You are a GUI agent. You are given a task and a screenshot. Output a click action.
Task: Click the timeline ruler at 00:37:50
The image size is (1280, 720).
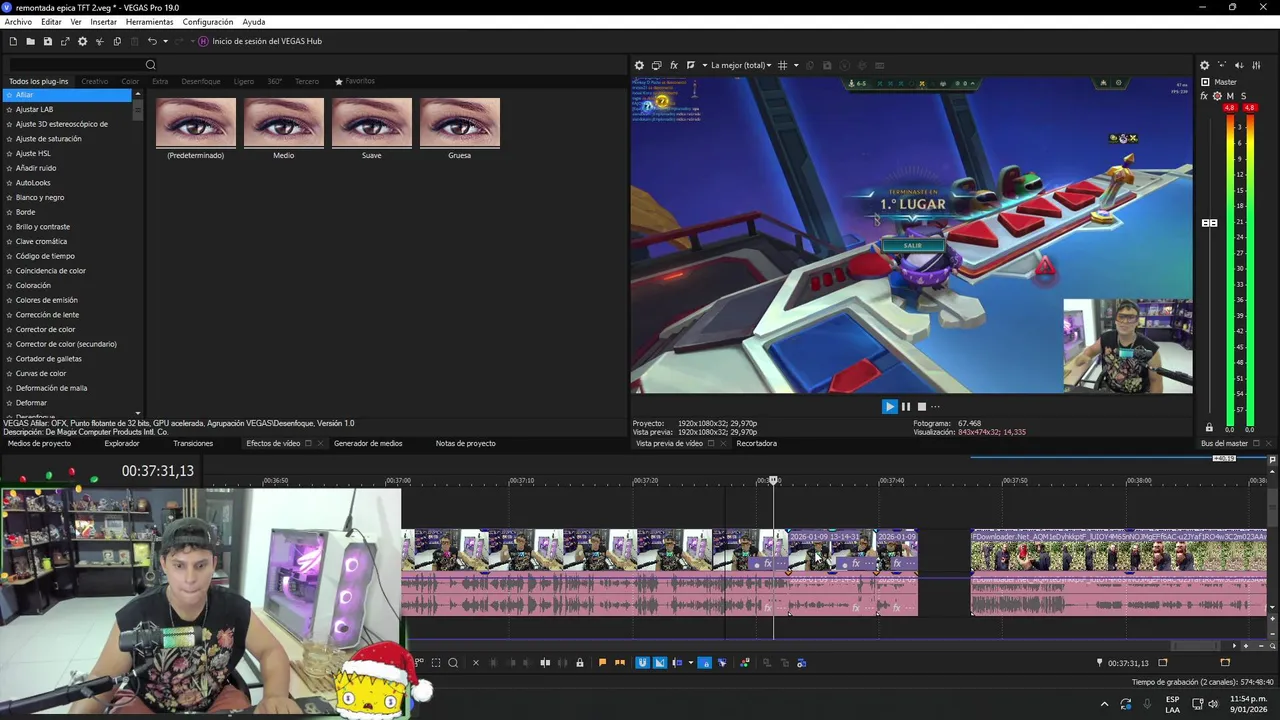point(1014,481)
